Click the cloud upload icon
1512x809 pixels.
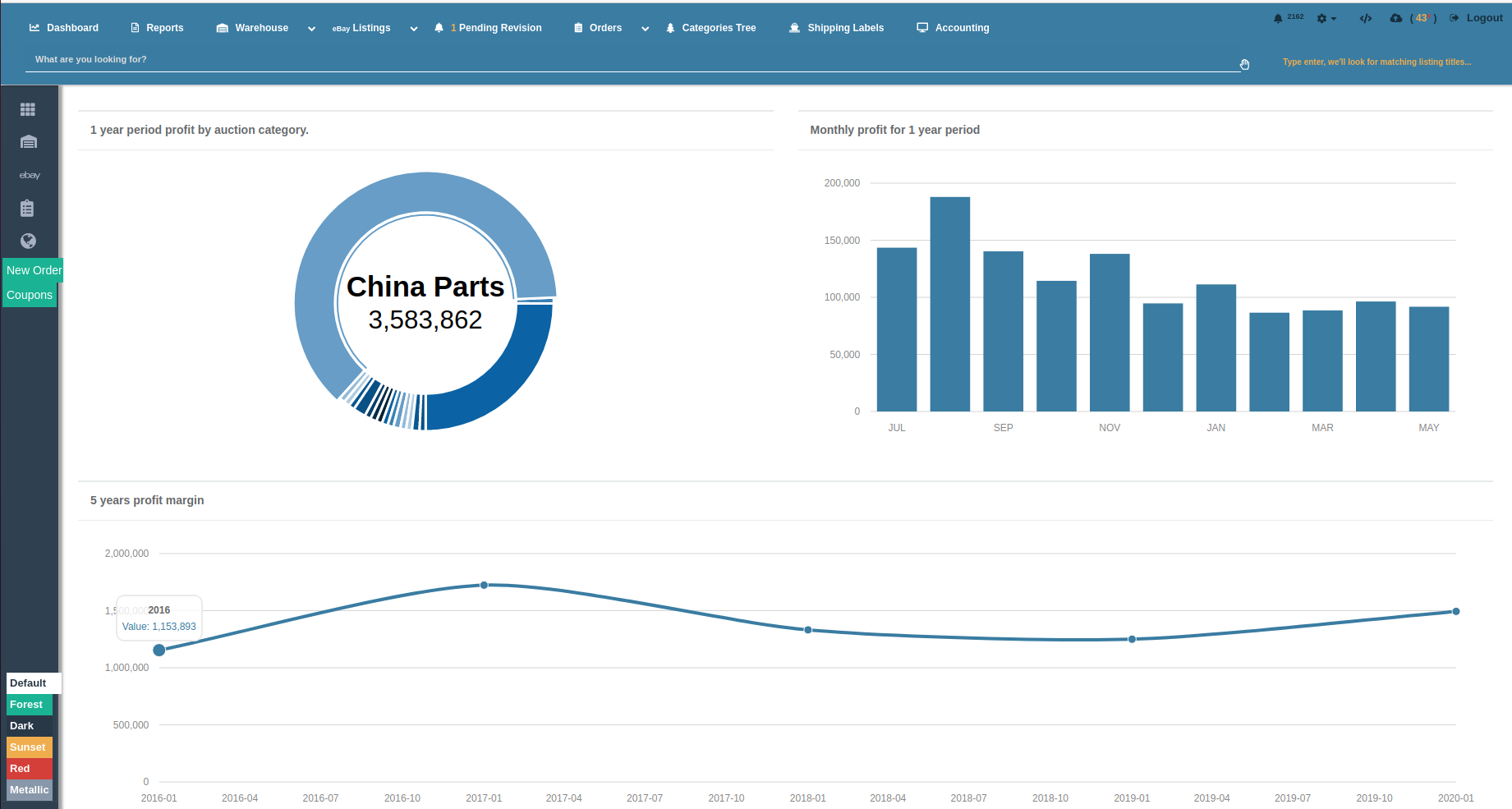point(1395,18)
